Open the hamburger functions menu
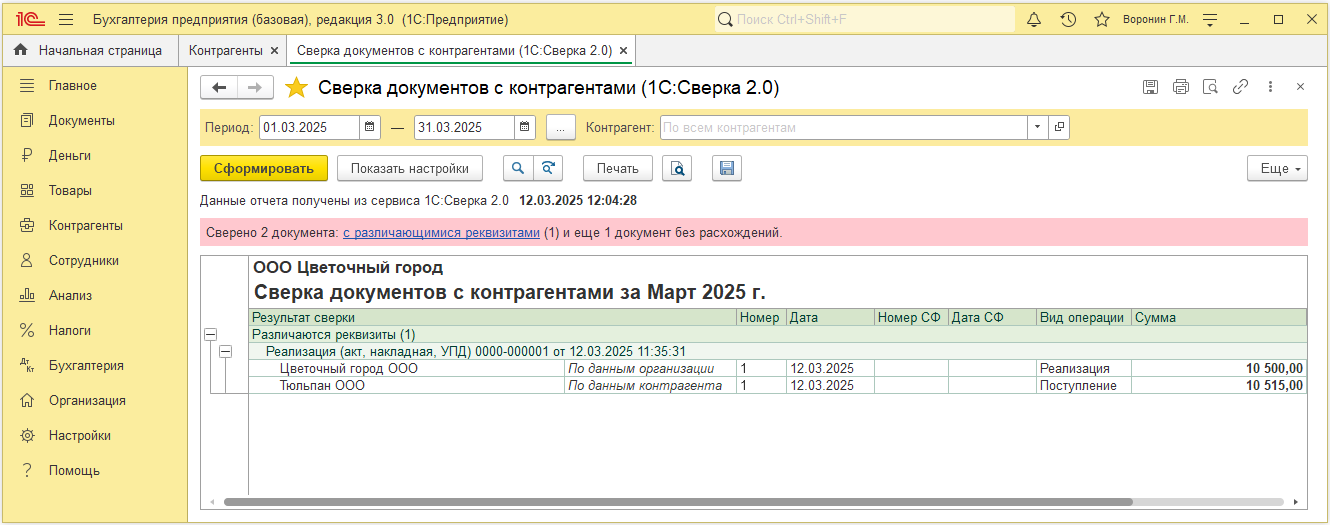Image resolution: width=1330 pixels, height=525 pixels. tap(66, 19)
